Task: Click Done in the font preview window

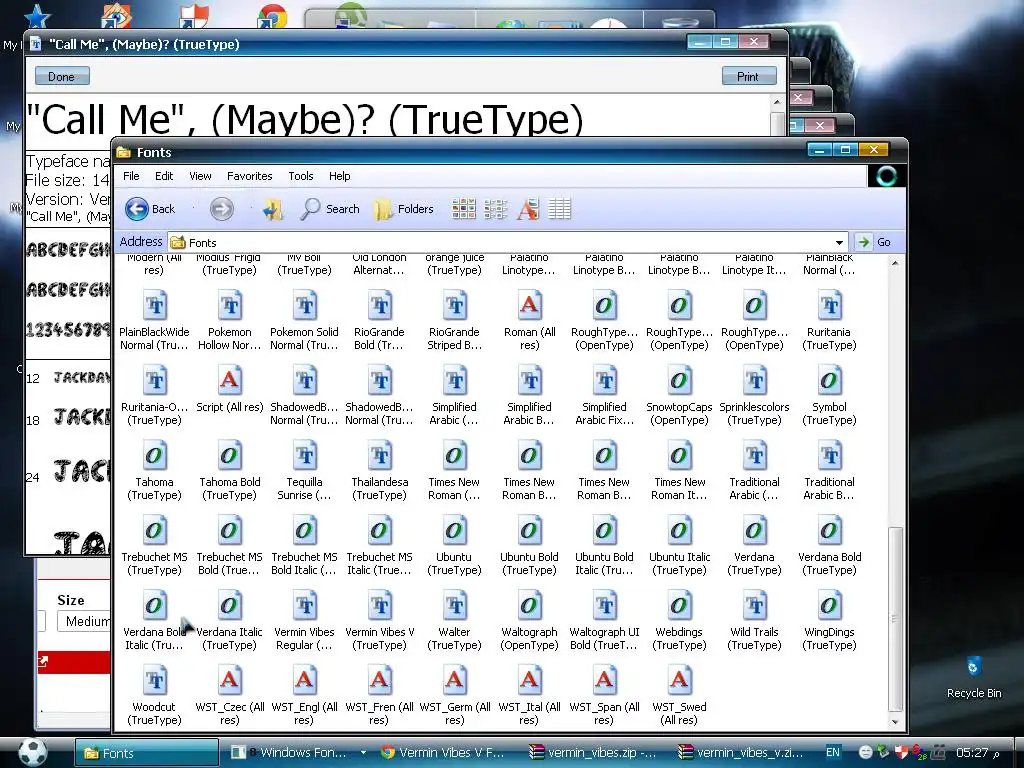Action: (x=61, y=76)
